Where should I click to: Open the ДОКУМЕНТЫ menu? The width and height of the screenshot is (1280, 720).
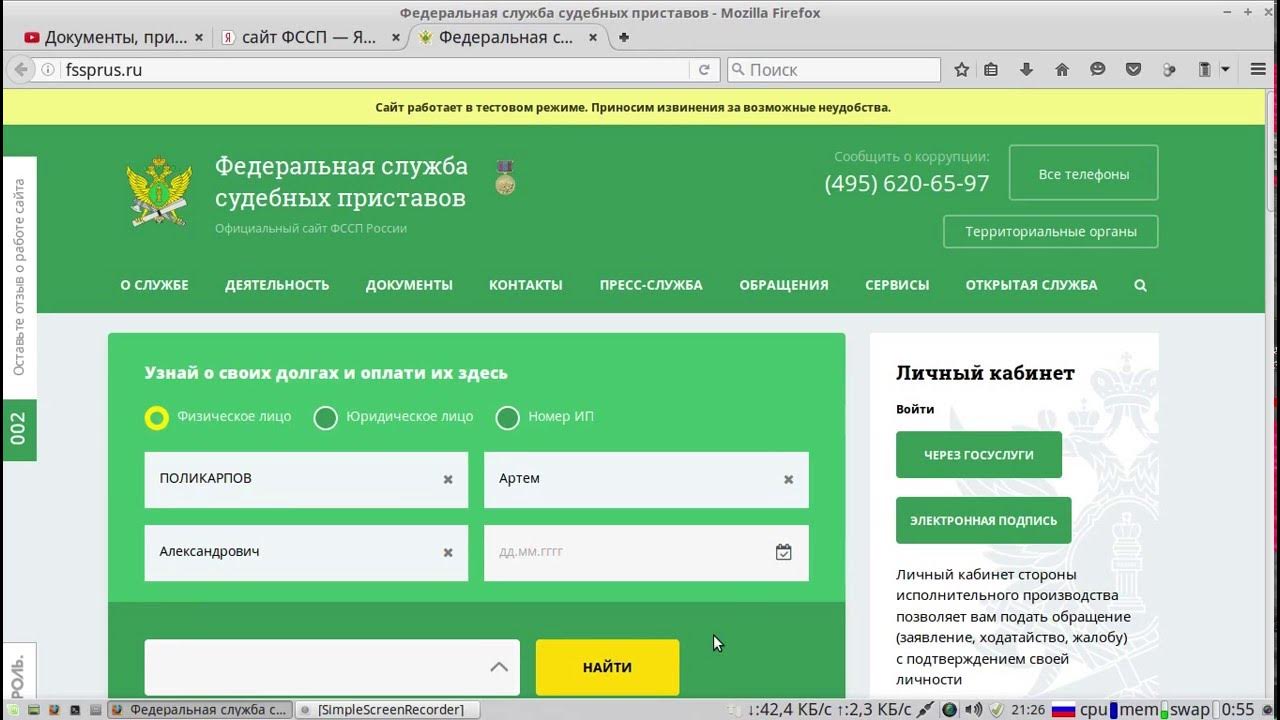pos(409,285)
